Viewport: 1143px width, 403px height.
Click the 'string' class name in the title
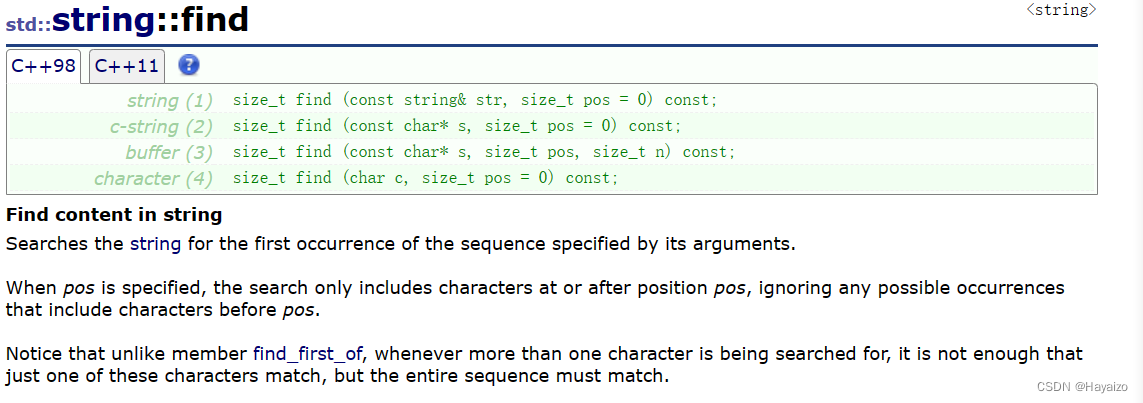coord(104,20)
